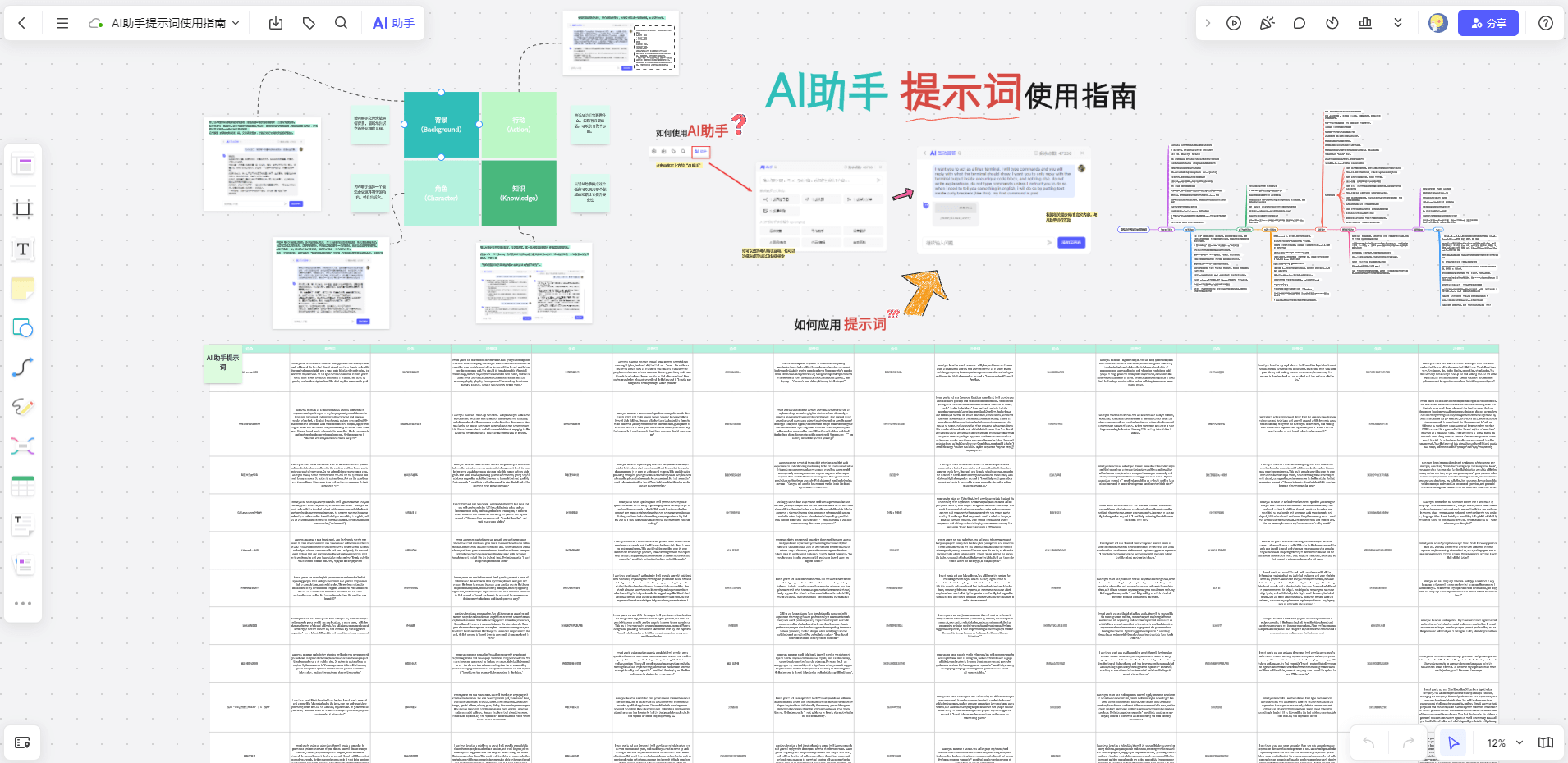Select the pointer cursor mode

(x=1454, y=742)
